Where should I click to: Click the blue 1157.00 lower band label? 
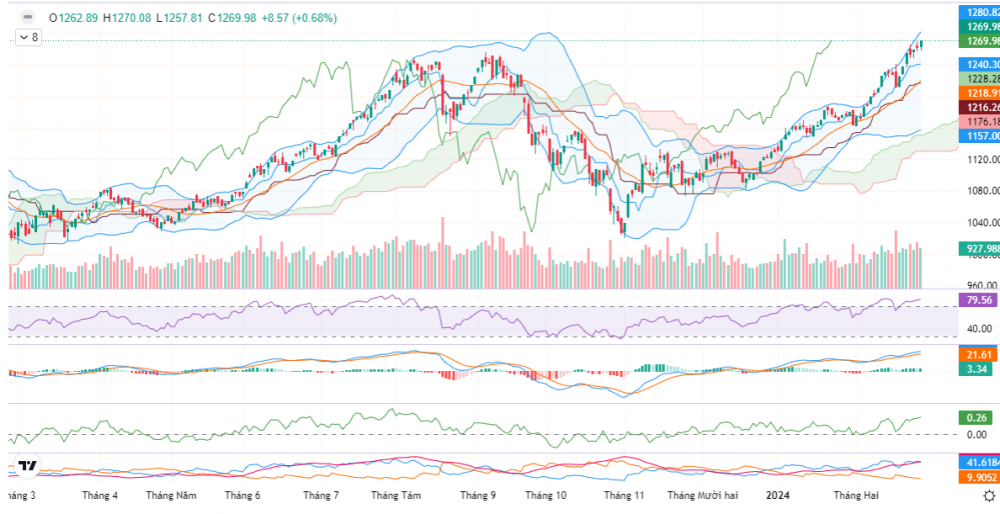(x=978, y=135)
